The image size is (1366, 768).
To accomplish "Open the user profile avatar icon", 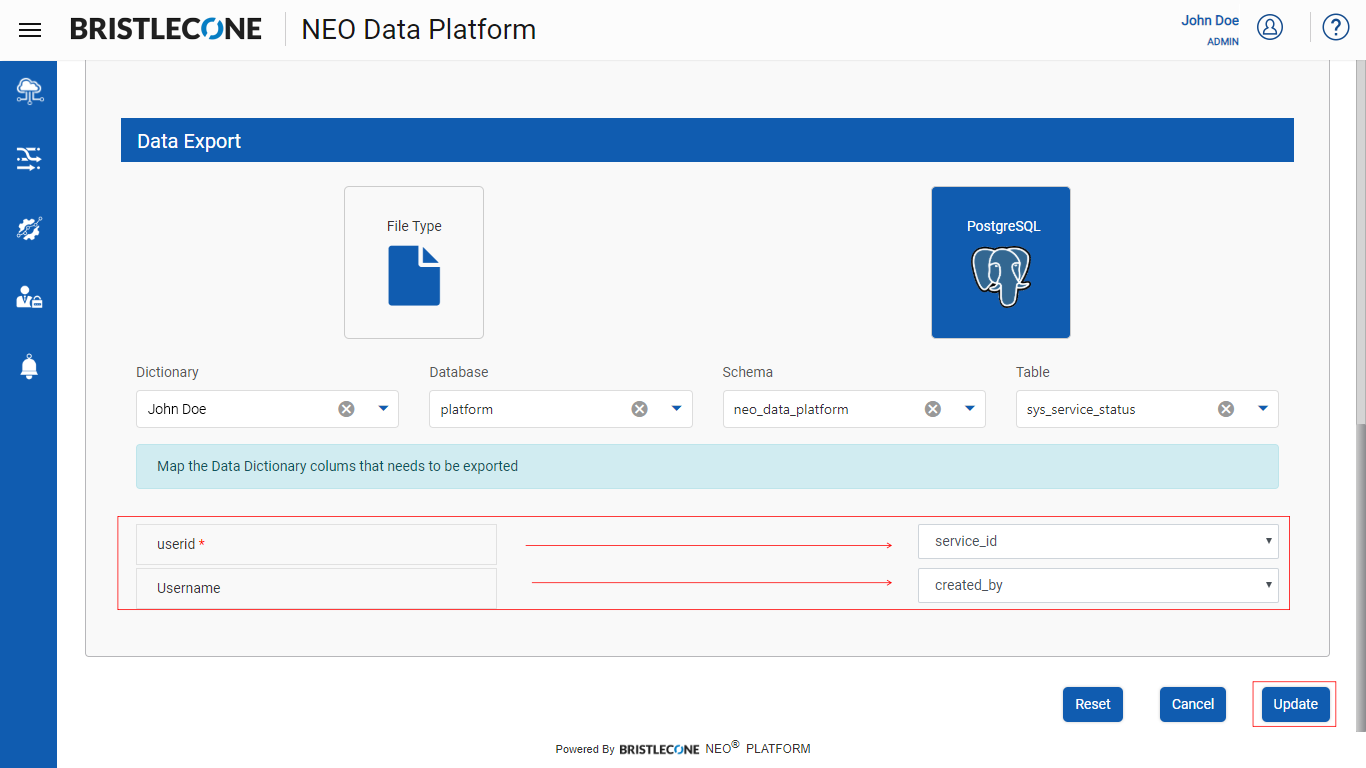I will (x=1270, y=27).
